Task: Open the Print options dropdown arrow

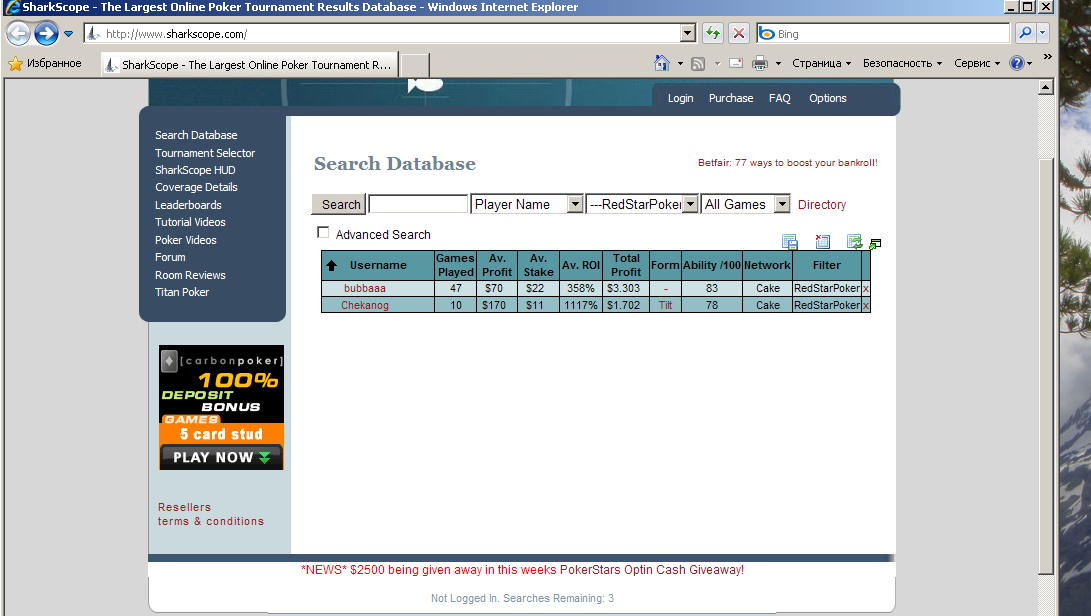Action: 778,63
